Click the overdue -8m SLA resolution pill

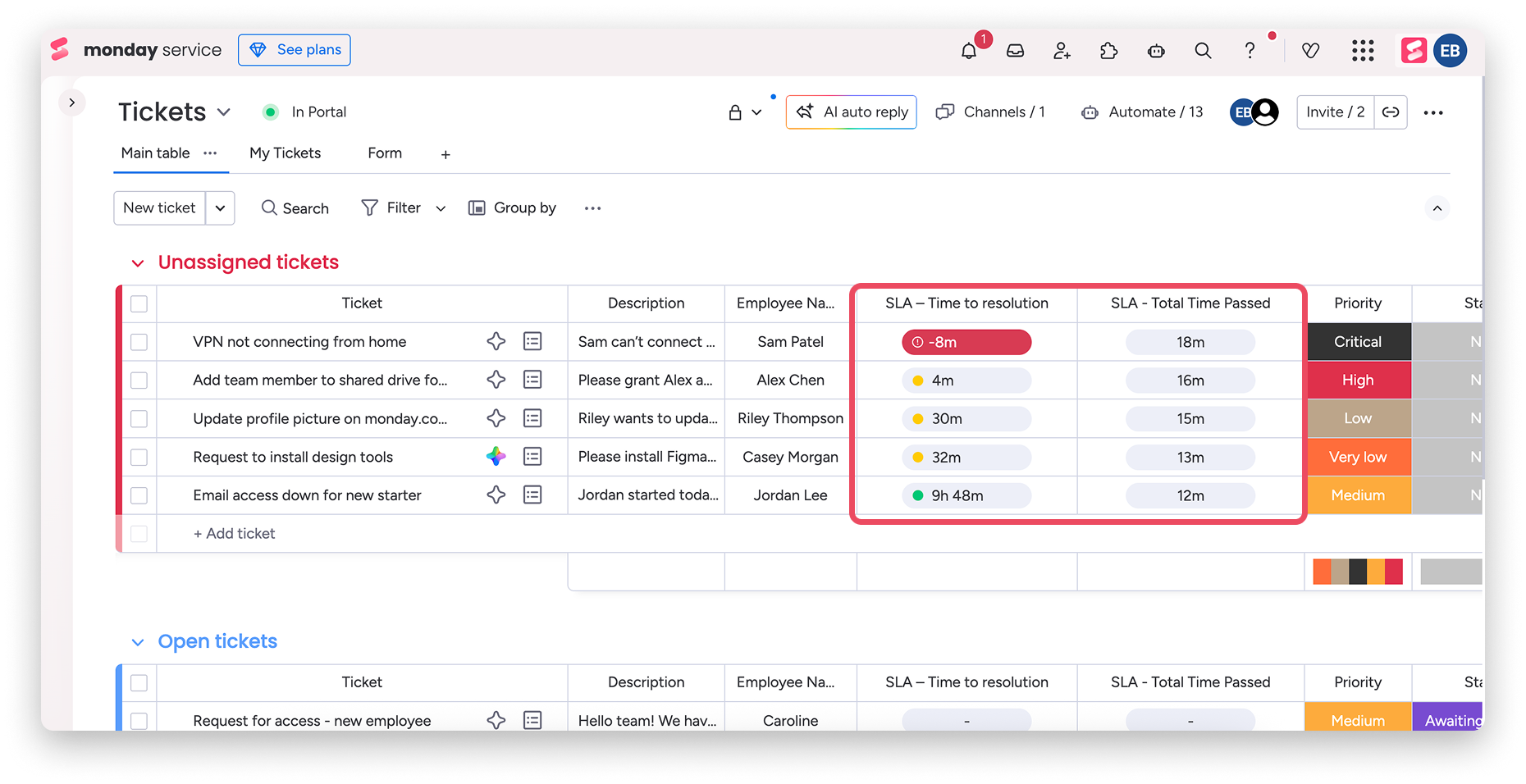966,342
